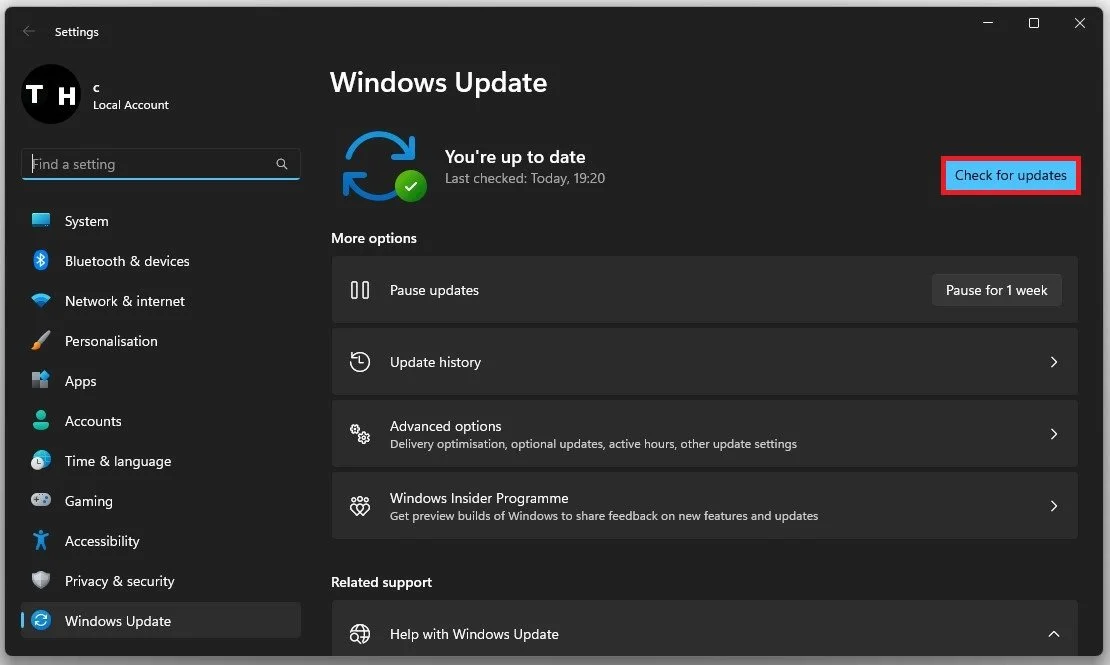Click the Last checked: Today, 19:20 text

click(x=525, y=178)
